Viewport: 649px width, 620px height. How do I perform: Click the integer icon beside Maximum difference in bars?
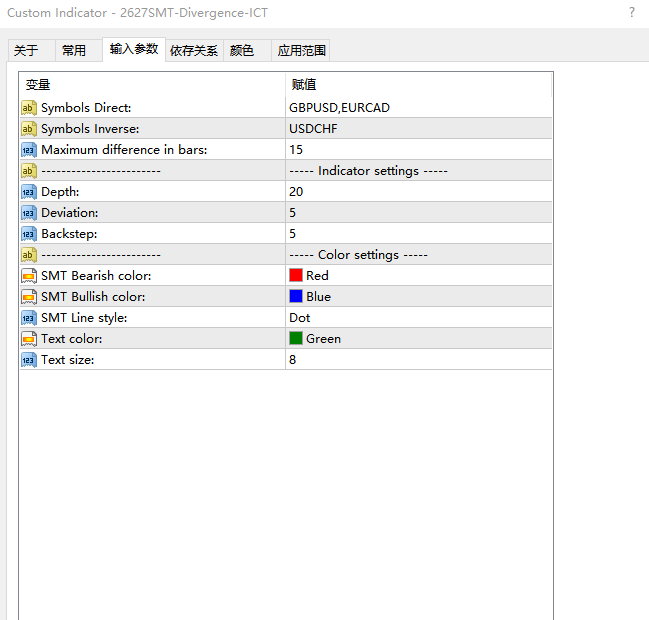pyautogui.click(x=28, y=150)
